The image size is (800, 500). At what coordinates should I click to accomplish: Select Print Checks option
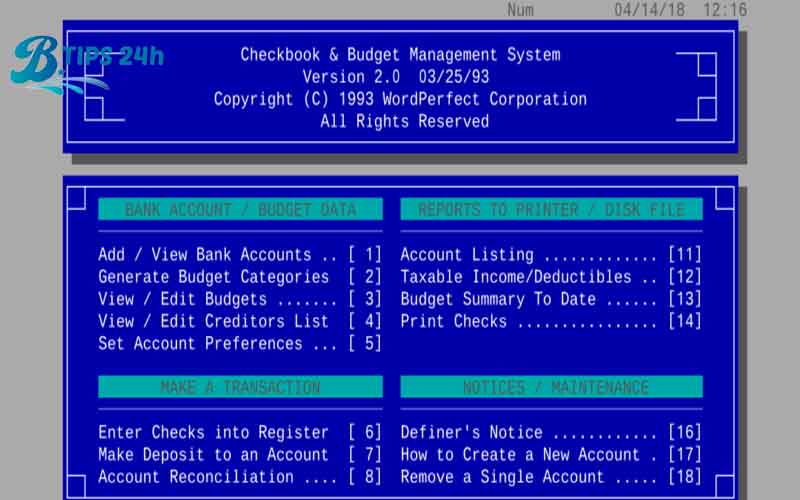(x=551, y=321)
